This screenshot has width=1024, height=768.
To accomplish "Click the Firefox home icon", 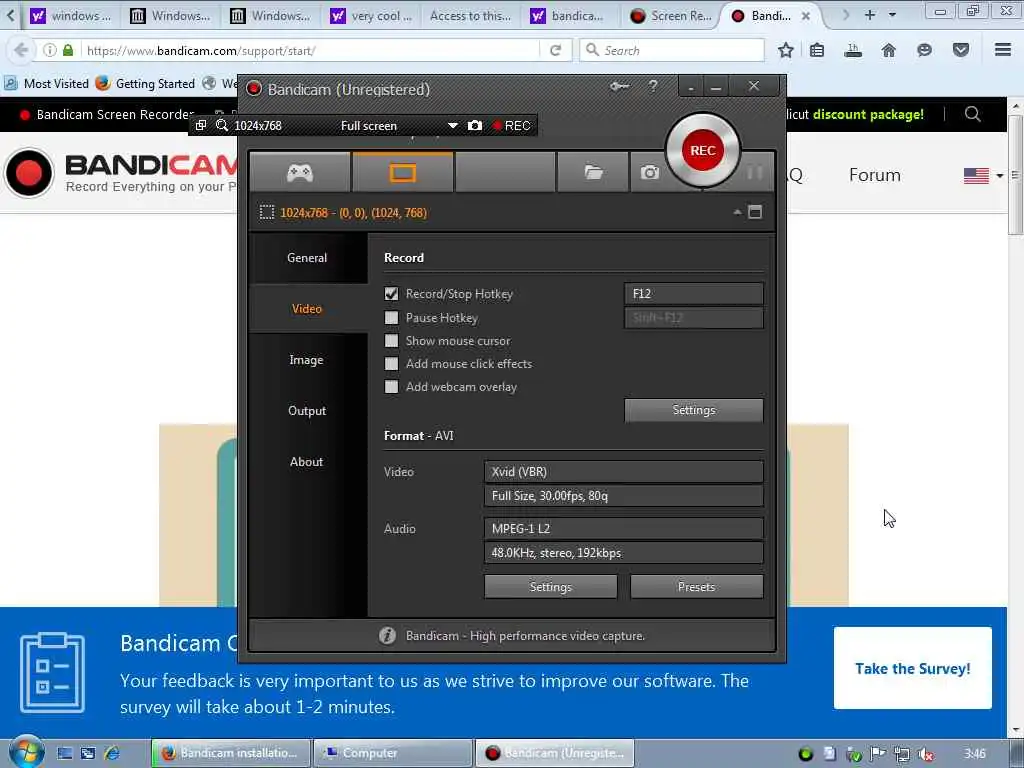I will [888, 50].
